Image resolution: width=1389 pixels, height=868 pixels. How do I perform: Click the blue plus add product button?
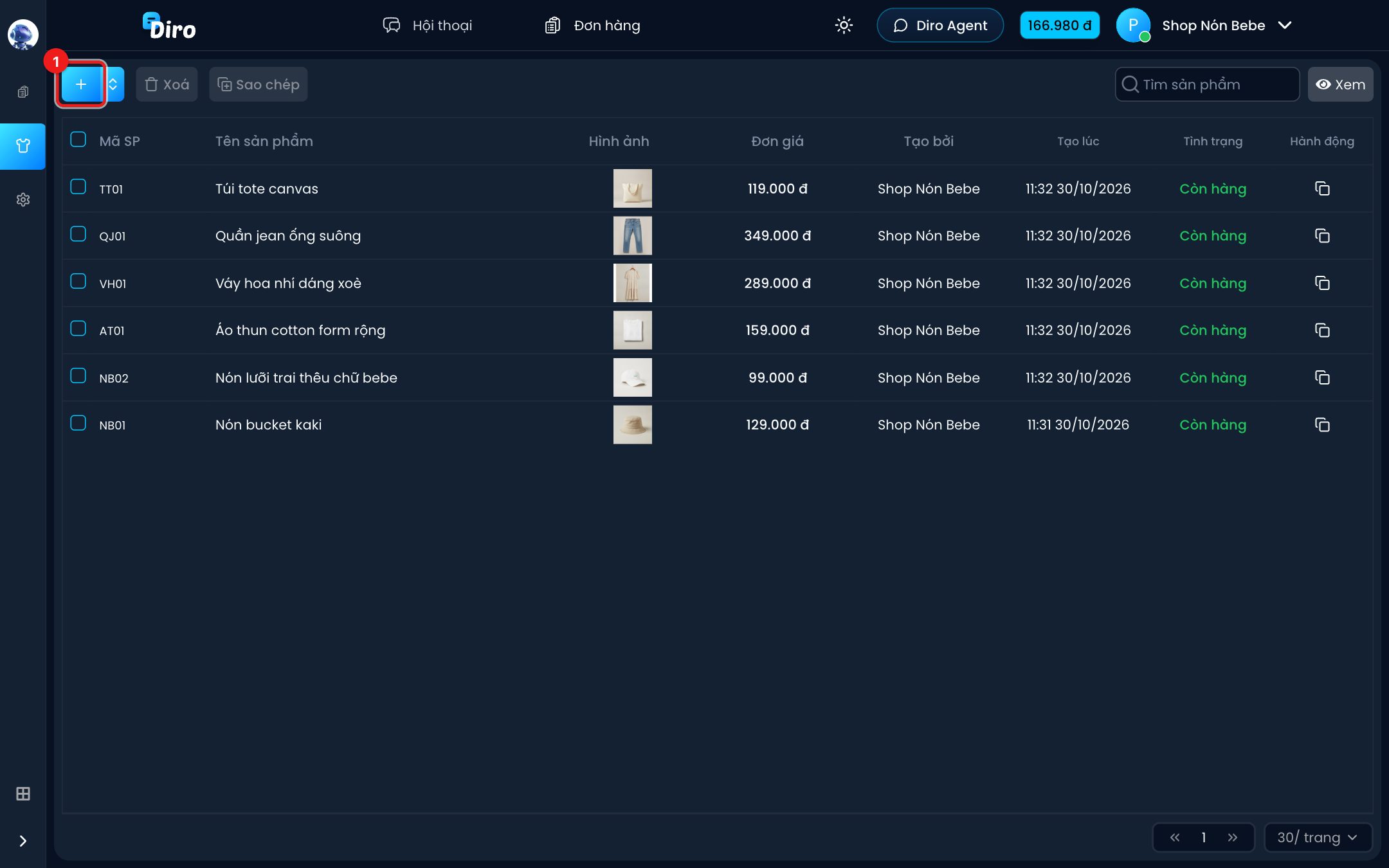pyautogui.click(x=81, y=84)
